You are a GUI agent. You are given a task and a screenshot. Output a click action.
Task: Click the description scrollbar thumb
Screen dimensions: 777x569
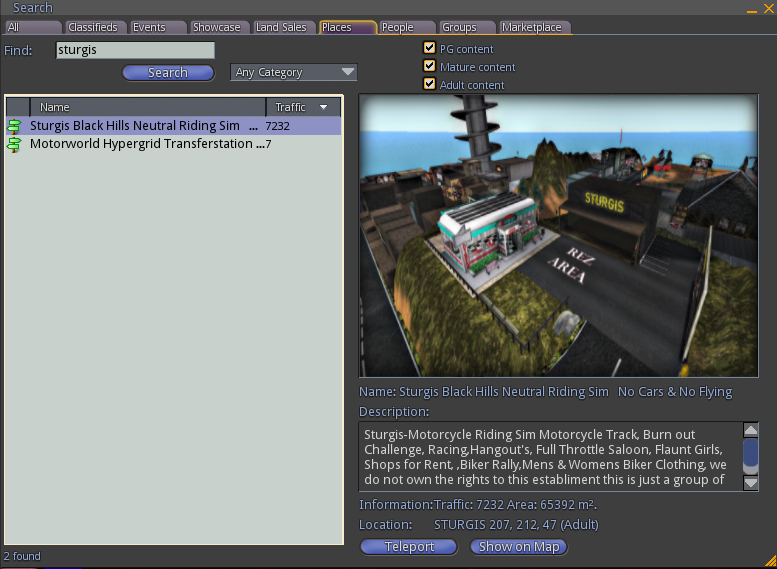tap(751, 453)
